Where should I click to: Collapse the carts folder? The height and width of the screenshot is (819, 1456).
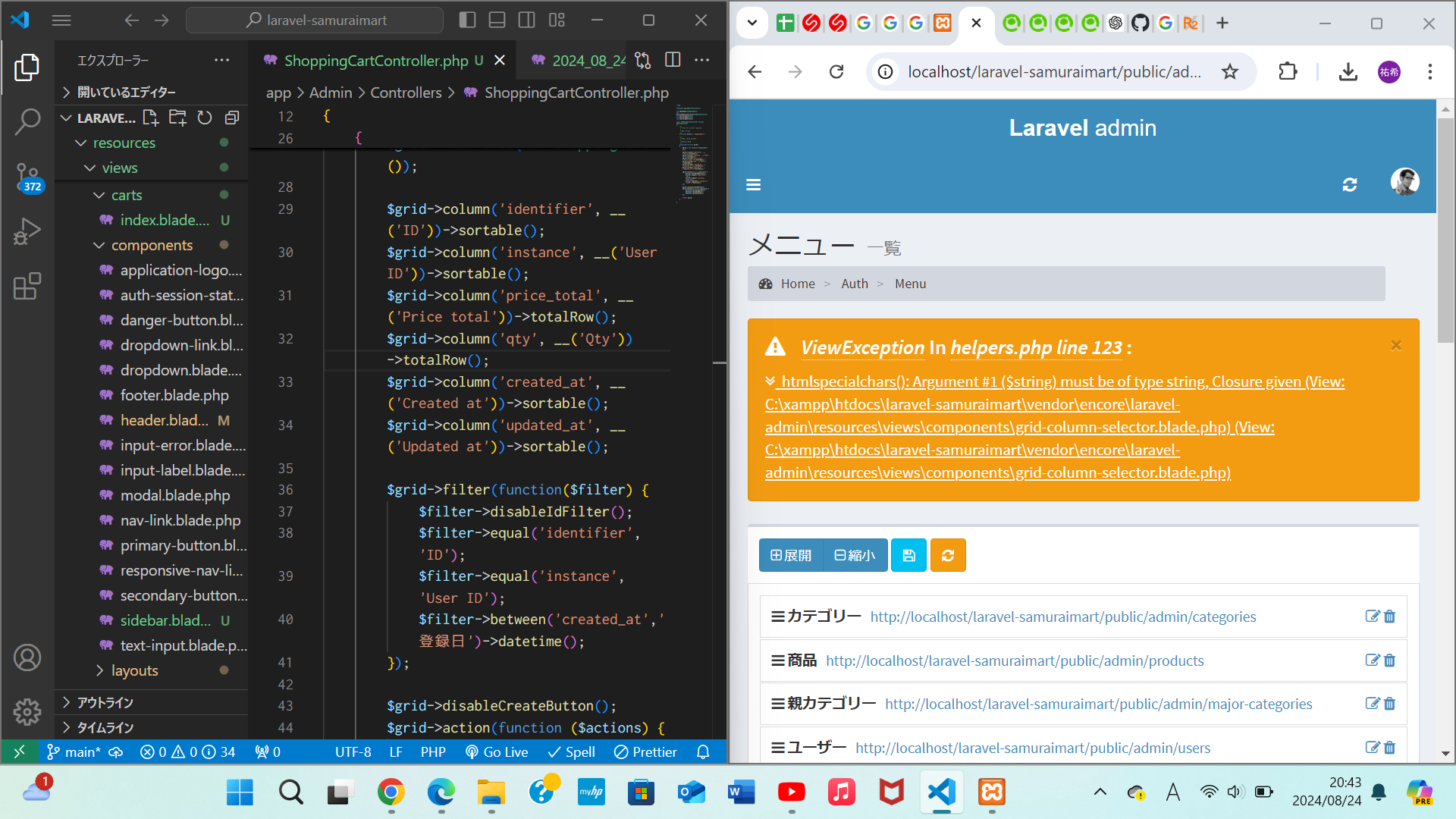[127, 195]
